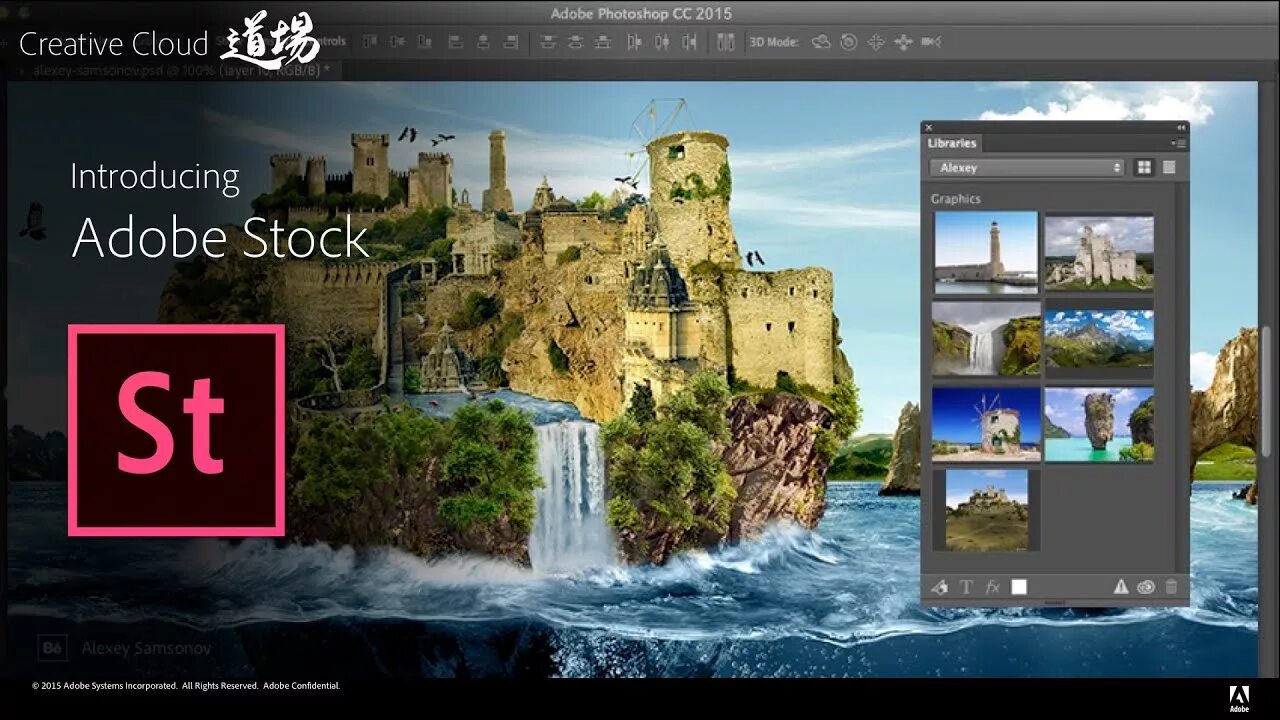Select the sea rock island thumbnail
This screenshot has height=720, width=1280.
click(1099, 424)
